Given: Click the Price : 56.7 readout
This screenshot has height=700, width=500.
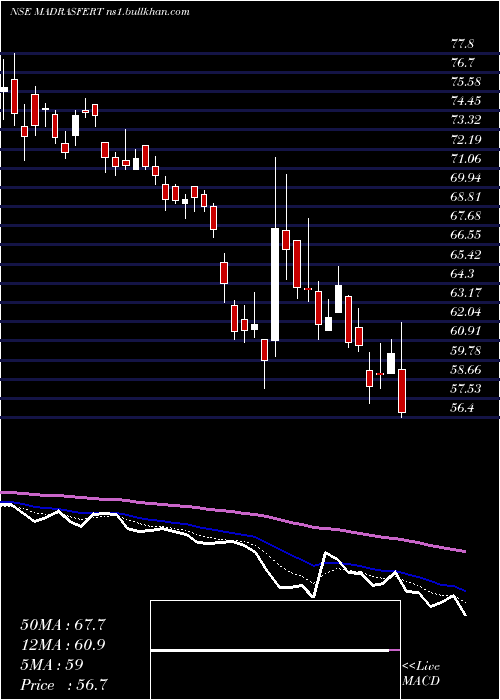Looking at the screenshot, I should pyautogui.click(x=64, y=685).
